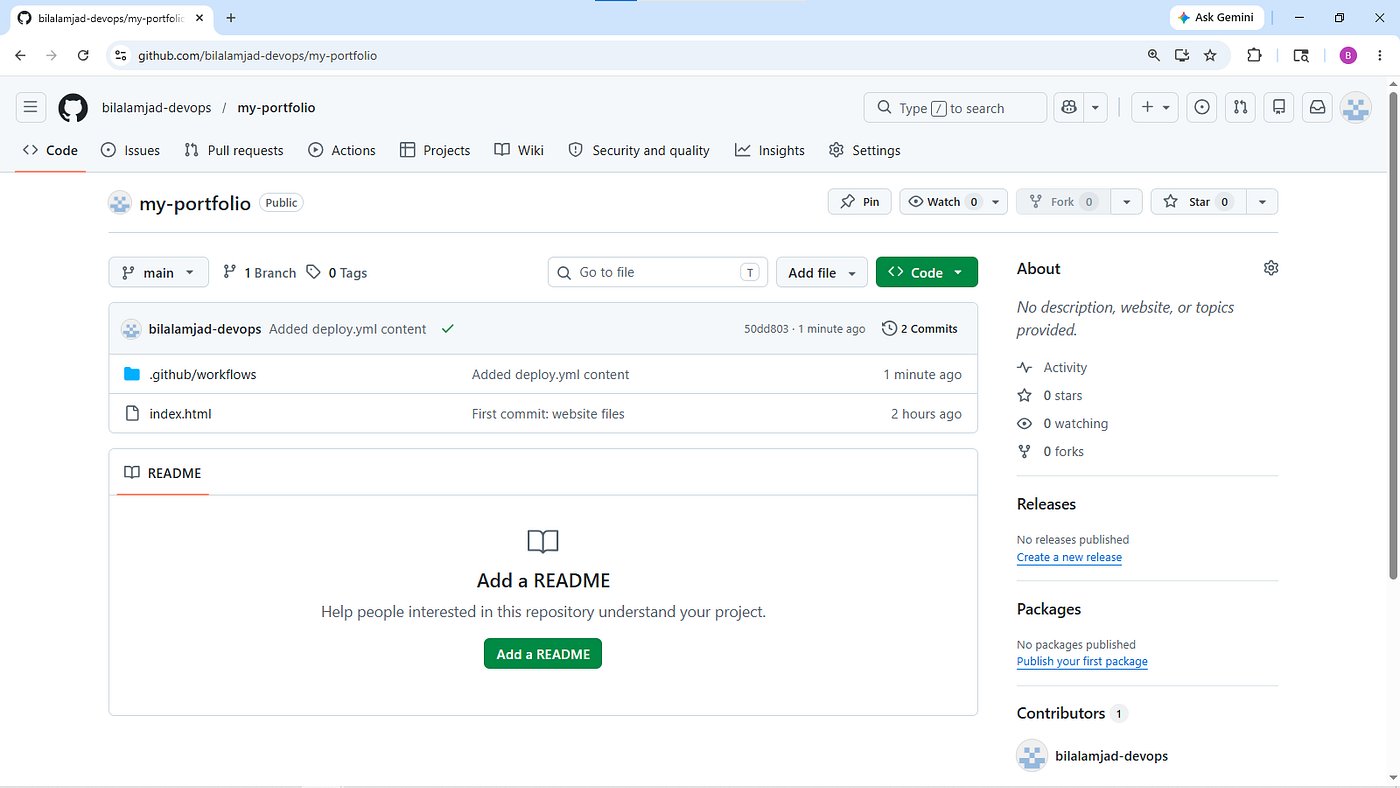Click the green Add a README button

click(543, 654)
